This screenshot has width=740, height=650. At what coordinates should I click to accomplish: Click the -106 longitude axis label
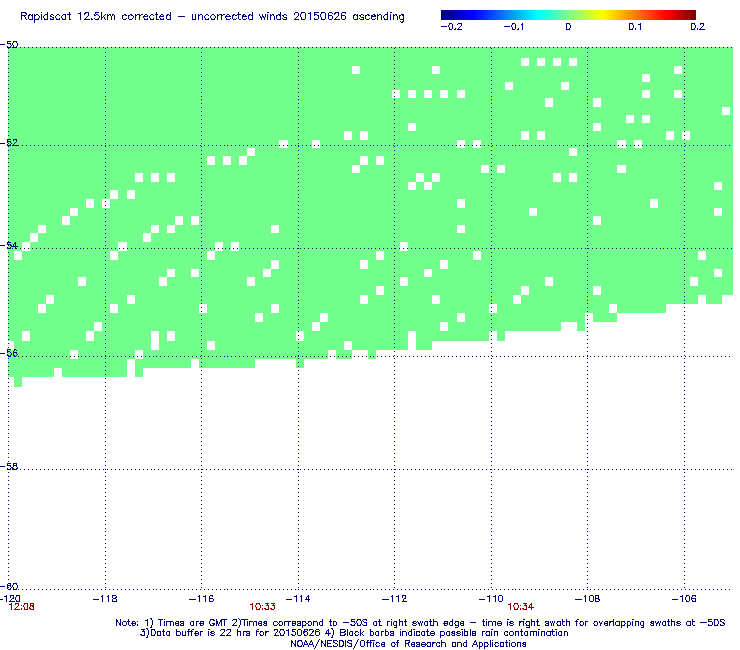684,599
